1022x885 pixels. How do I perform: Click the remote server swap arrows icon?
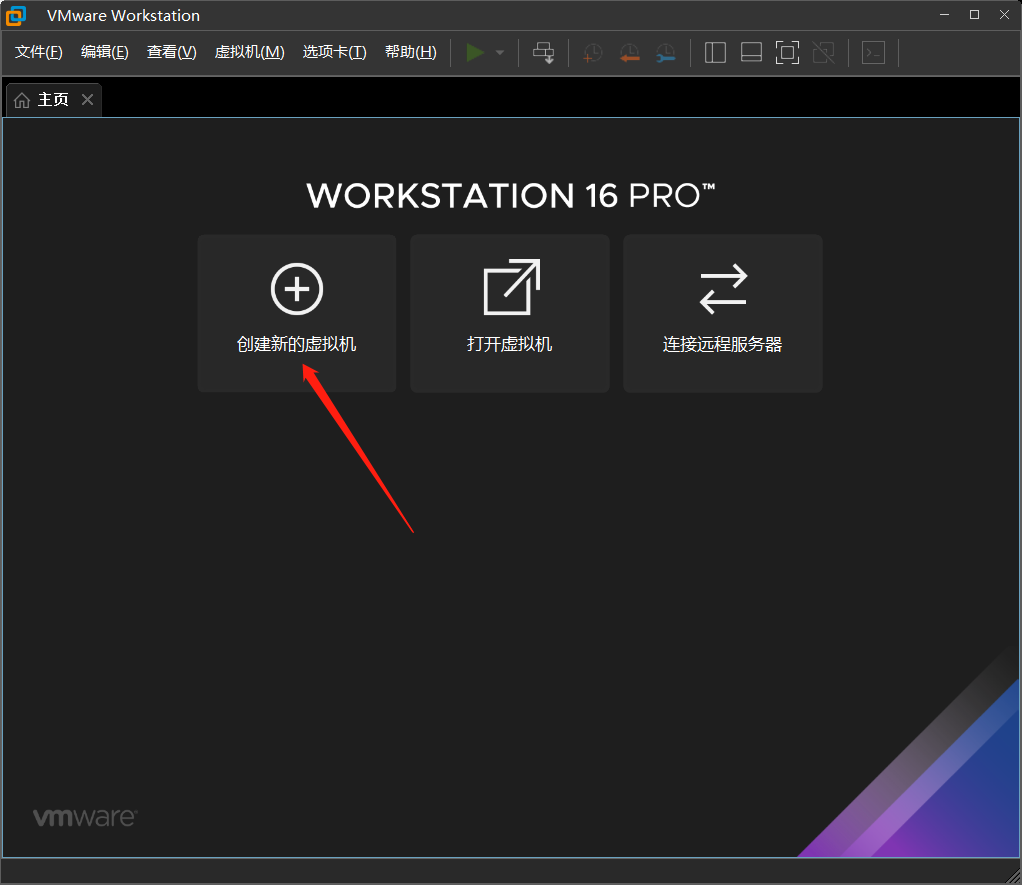[723, 289]
